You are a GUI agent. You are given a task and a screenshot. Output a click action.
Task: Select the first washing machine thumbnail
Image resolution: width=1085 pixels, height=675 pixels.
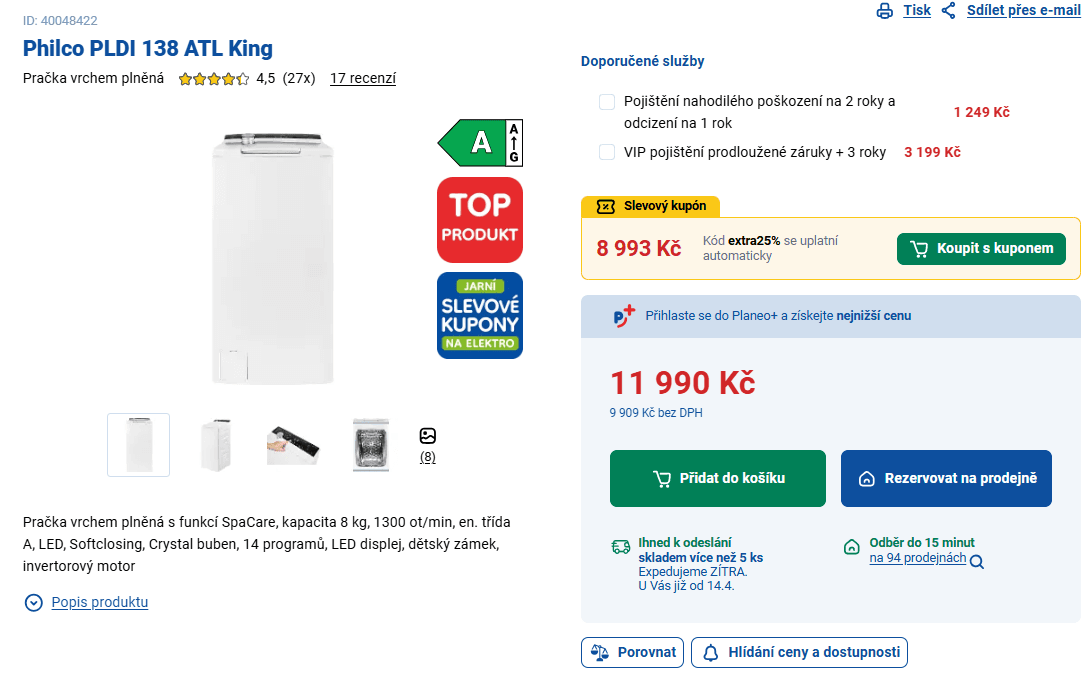point(138,444)
